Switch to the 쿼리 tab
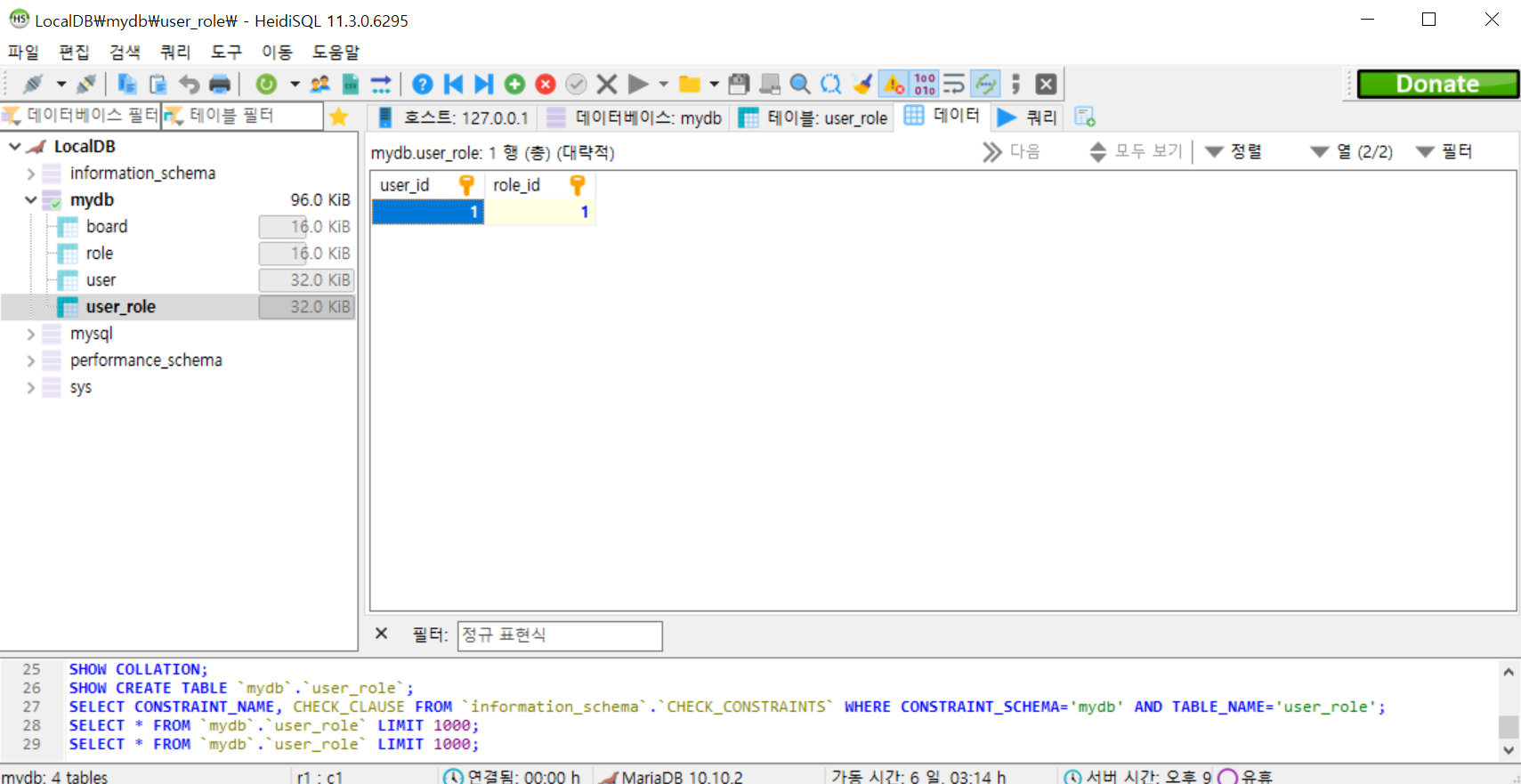1521x784 pixels. click(1028, 117)
